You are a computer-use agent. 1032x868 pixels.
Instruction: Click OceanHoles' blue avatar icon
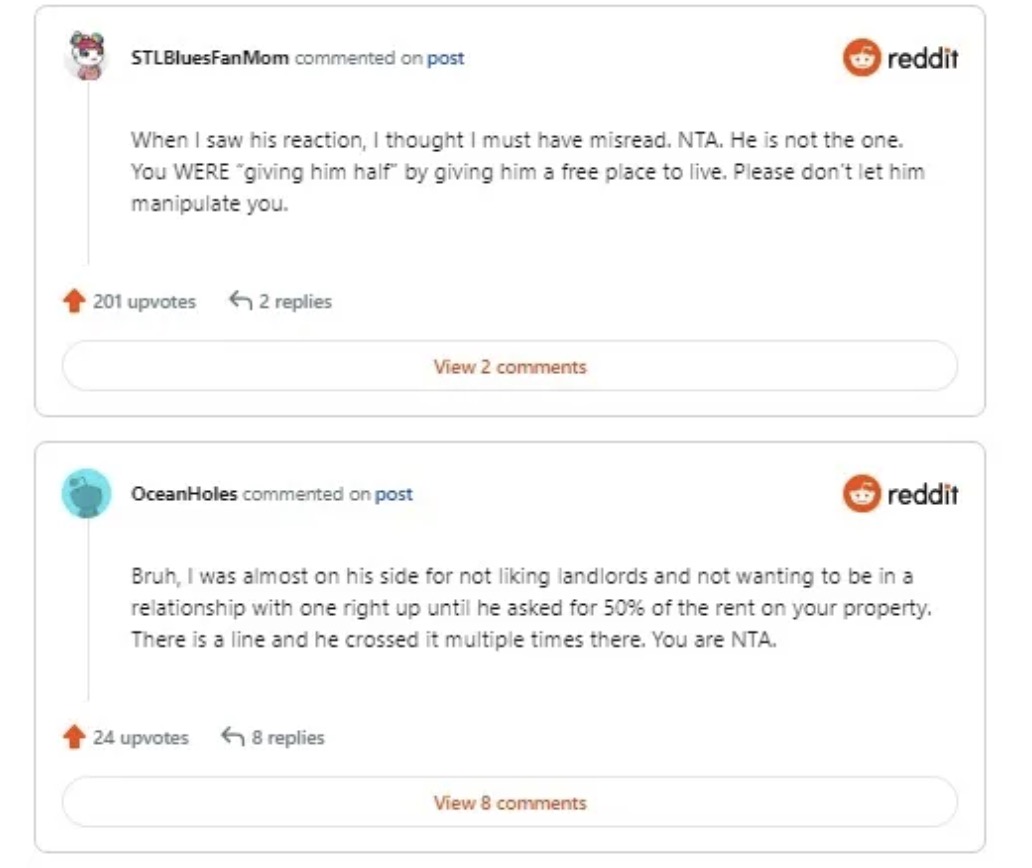pos(87,493)
